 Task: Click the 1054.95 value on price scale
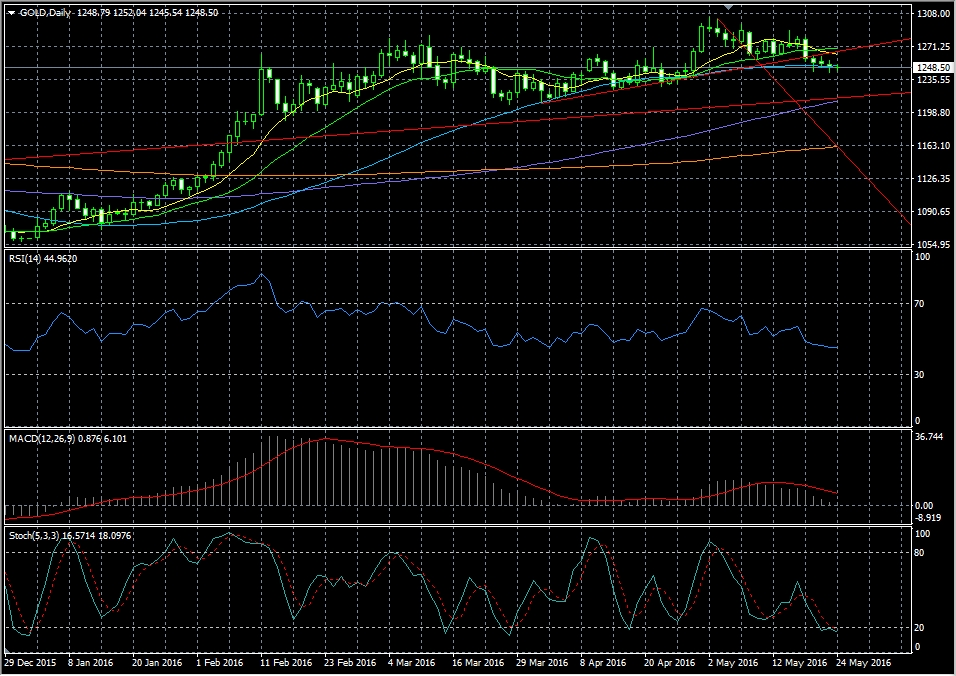(932, 245)
